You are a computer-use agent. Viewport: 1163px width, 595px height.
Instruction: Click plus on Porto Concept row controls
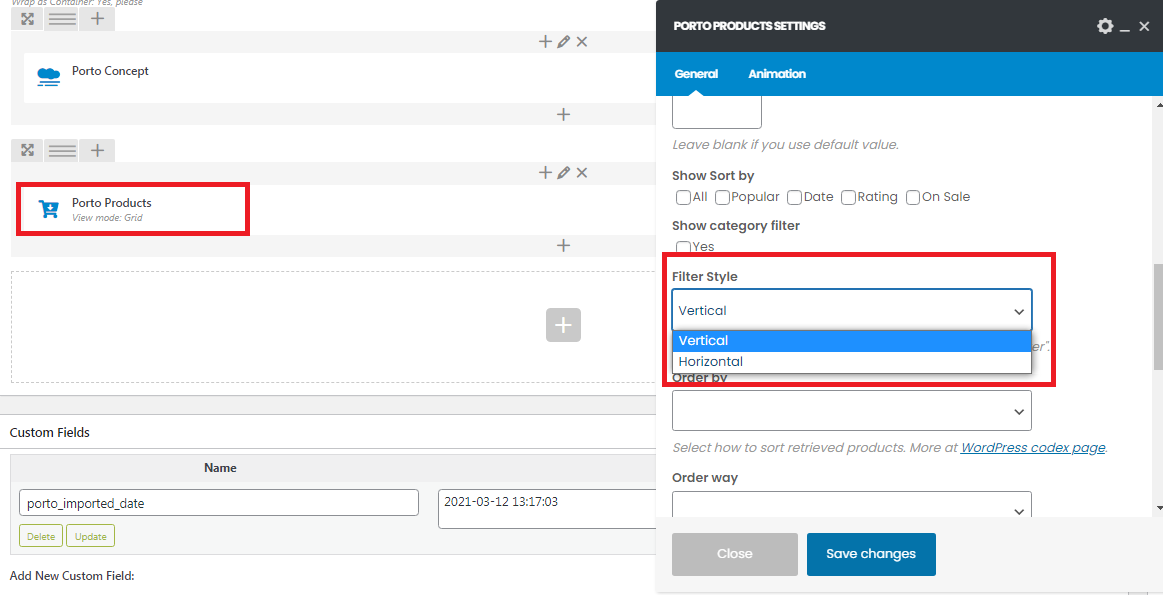point(97,19)
